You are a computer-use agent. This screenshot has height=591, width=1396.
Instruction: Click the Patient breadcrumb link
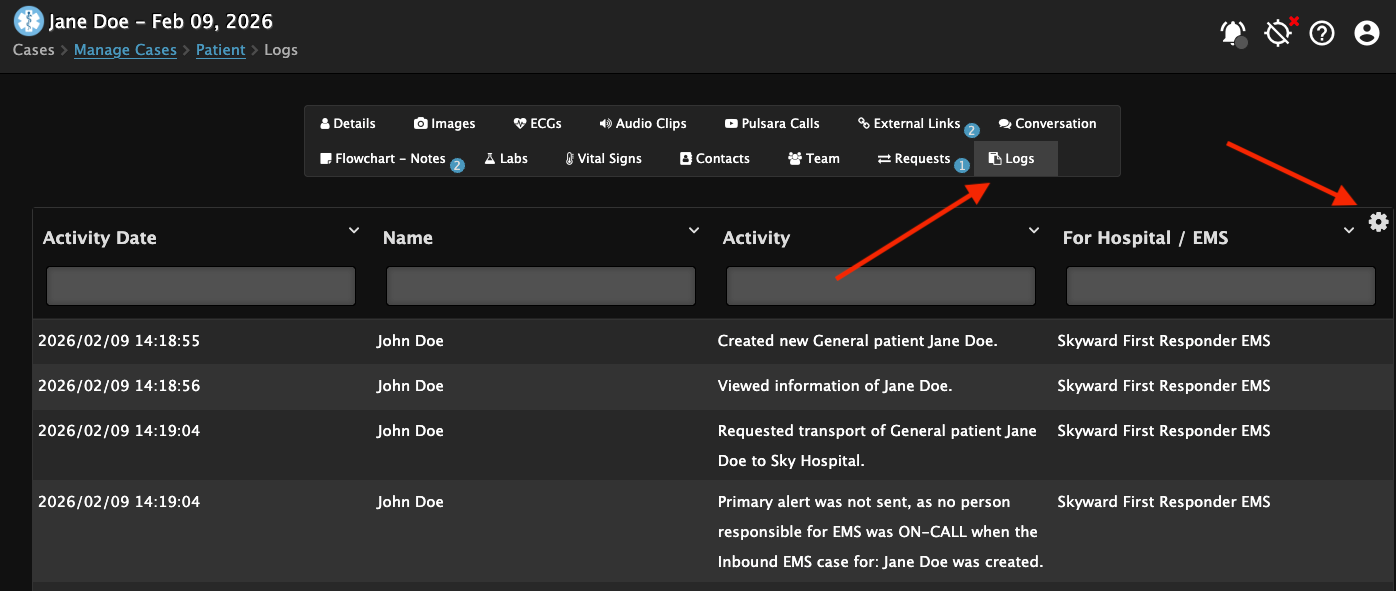pos(220,50)
